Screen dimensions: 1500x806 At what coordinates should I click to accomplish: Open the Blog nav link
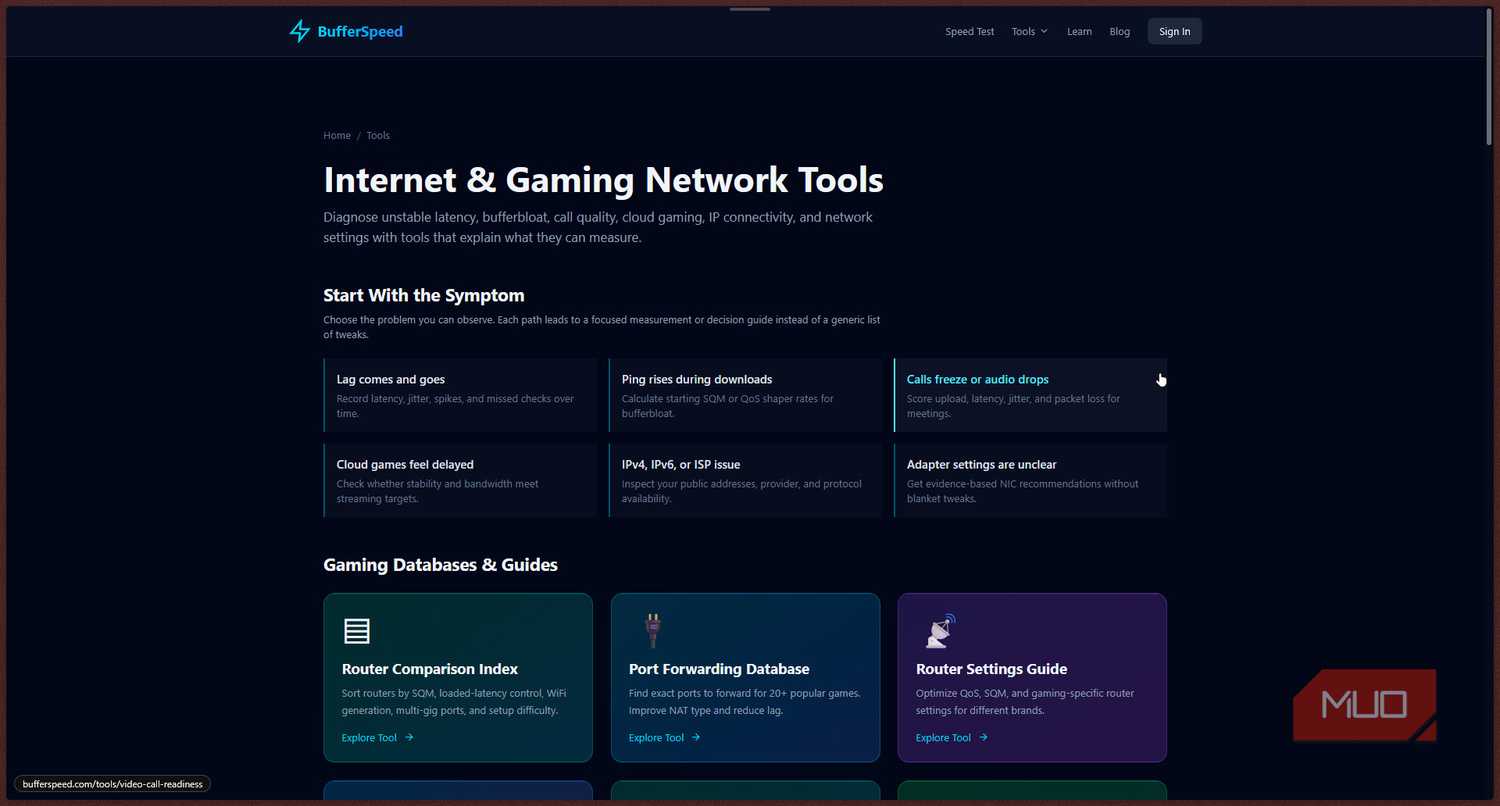1120,31
